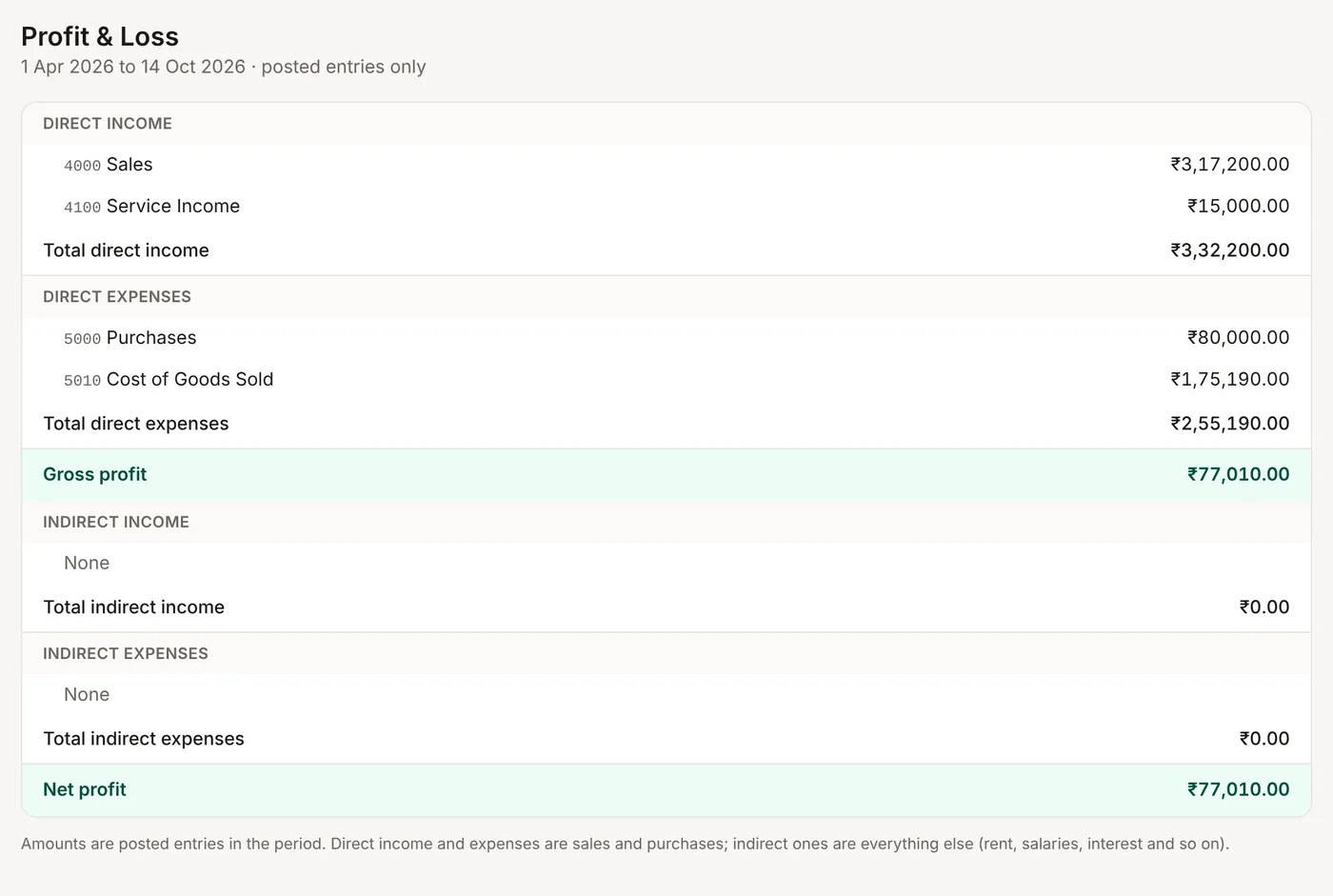The image size is (1333, 896).
Task: Click the Purchases amount ₹80,000.00
Action: [1238, 338]
